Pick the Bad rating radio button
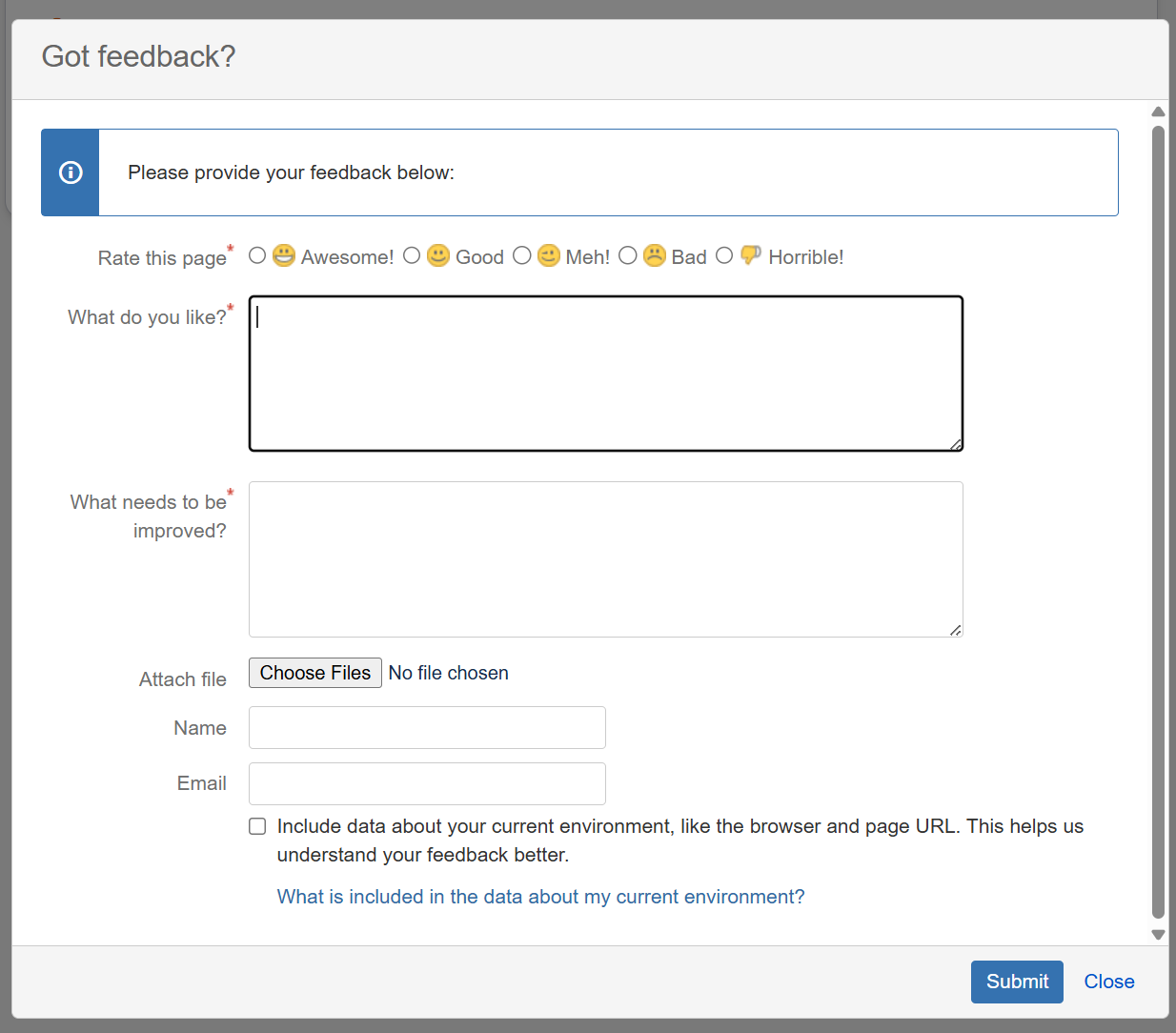The height and width of the screenshot is (1033, 1176). click(x=628, y=255)
